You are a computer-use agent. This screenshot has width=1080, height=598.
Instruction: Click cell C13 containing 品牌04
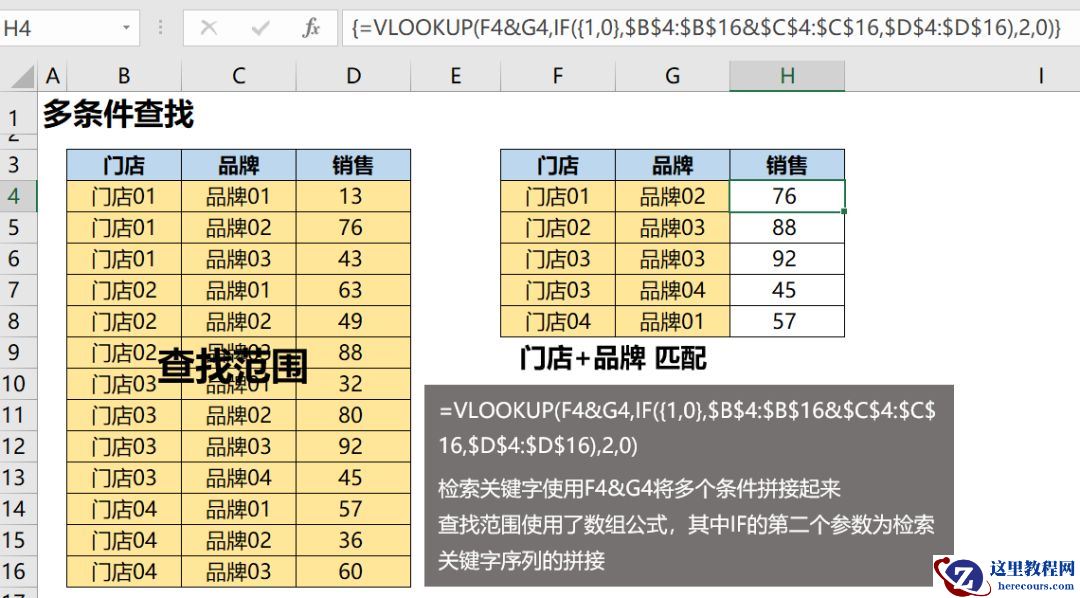point(238,477)
